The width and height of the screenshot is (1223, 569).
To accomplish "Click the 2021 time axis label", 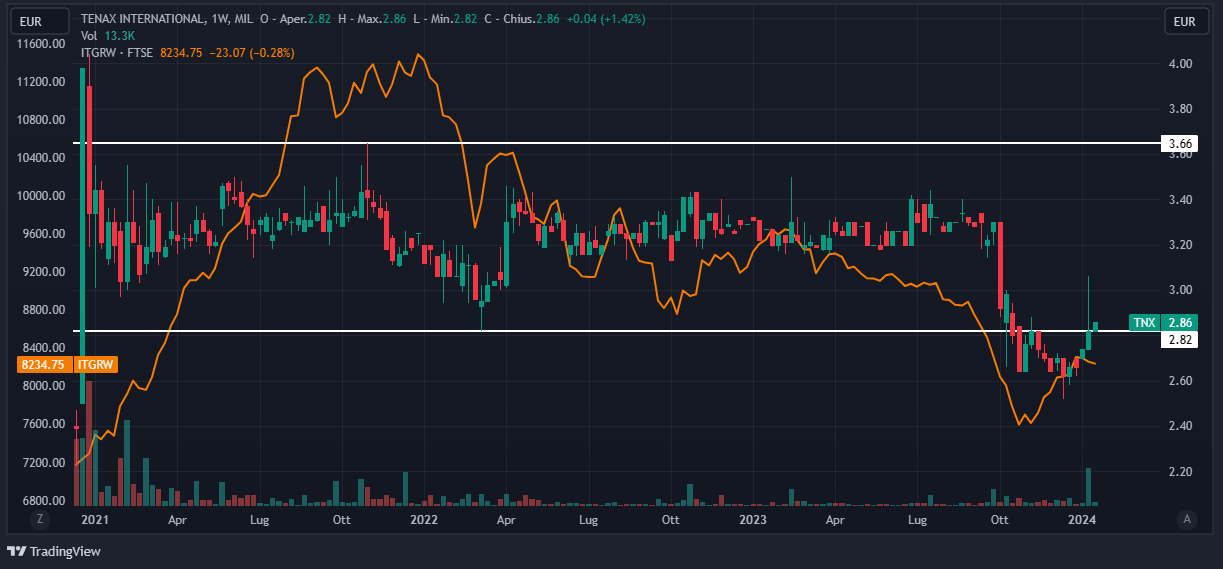I will [x=95, y=520].
